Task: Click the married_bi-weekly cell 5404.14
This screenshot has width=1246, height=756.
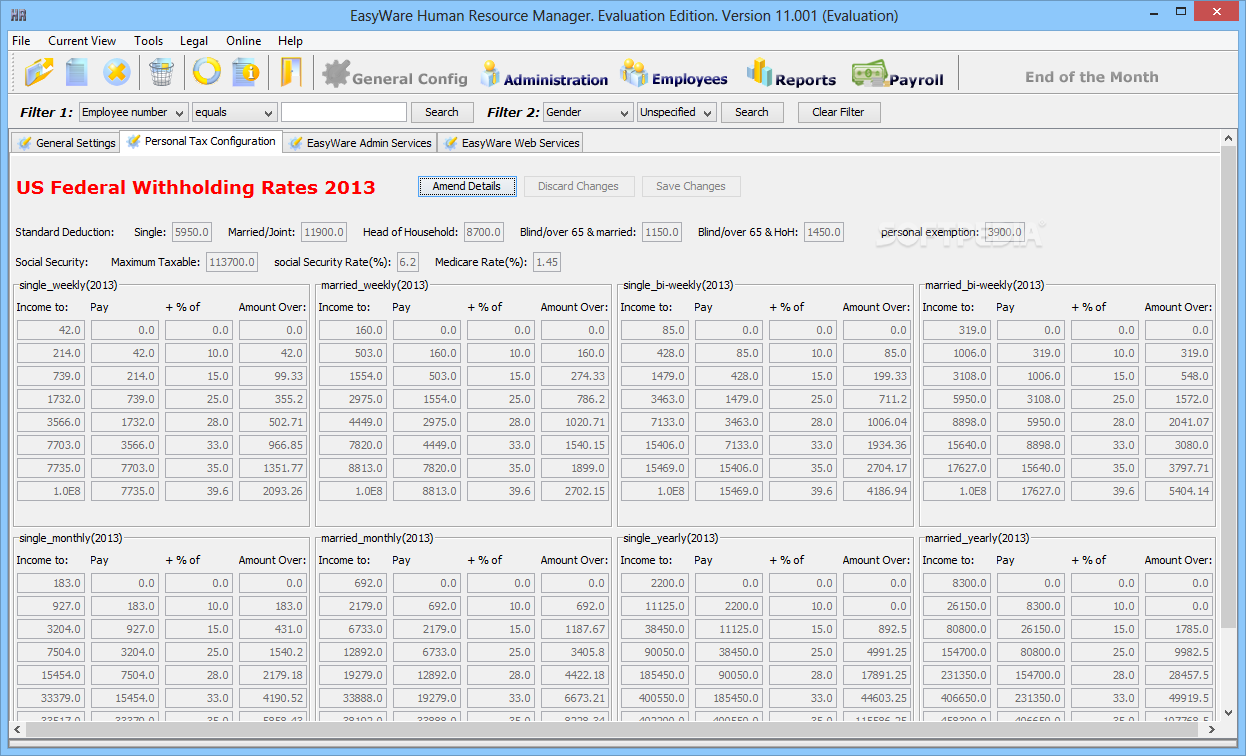Action: pos(1179,491)
